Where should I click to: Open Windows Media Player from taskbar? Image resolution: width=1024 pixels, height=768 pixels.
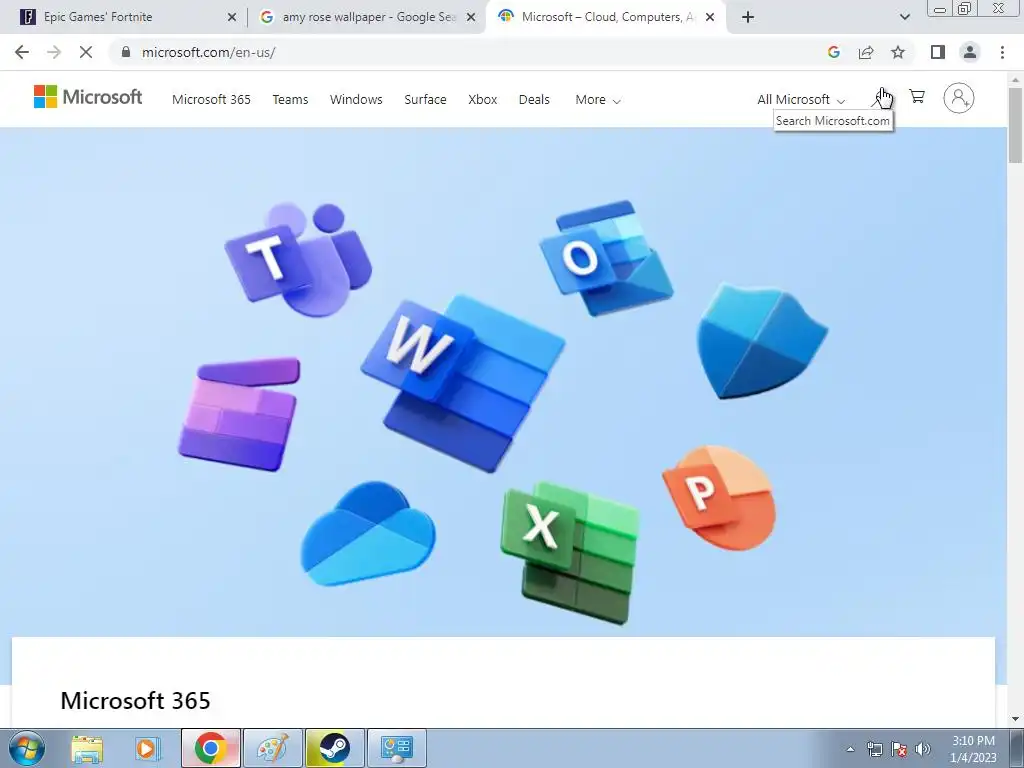pyautogui.click(x=148, y=748)
